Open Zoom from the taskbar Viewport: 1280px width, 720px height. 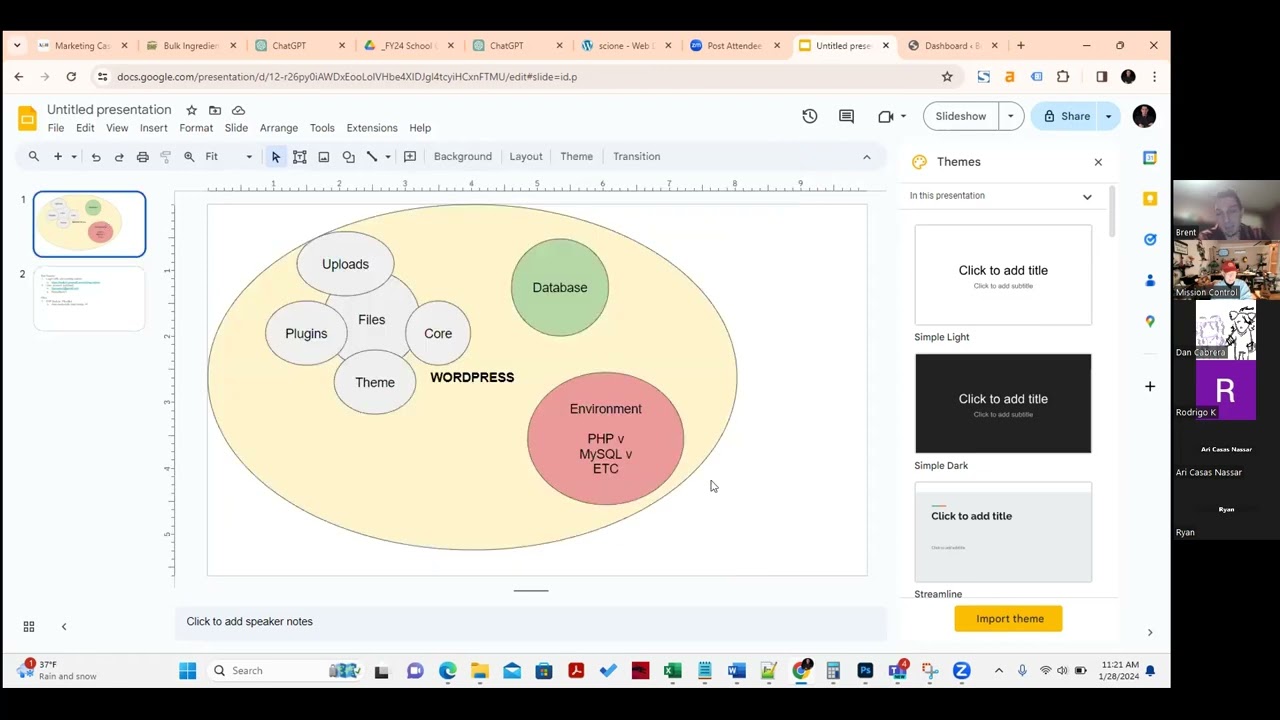(961, 671)
